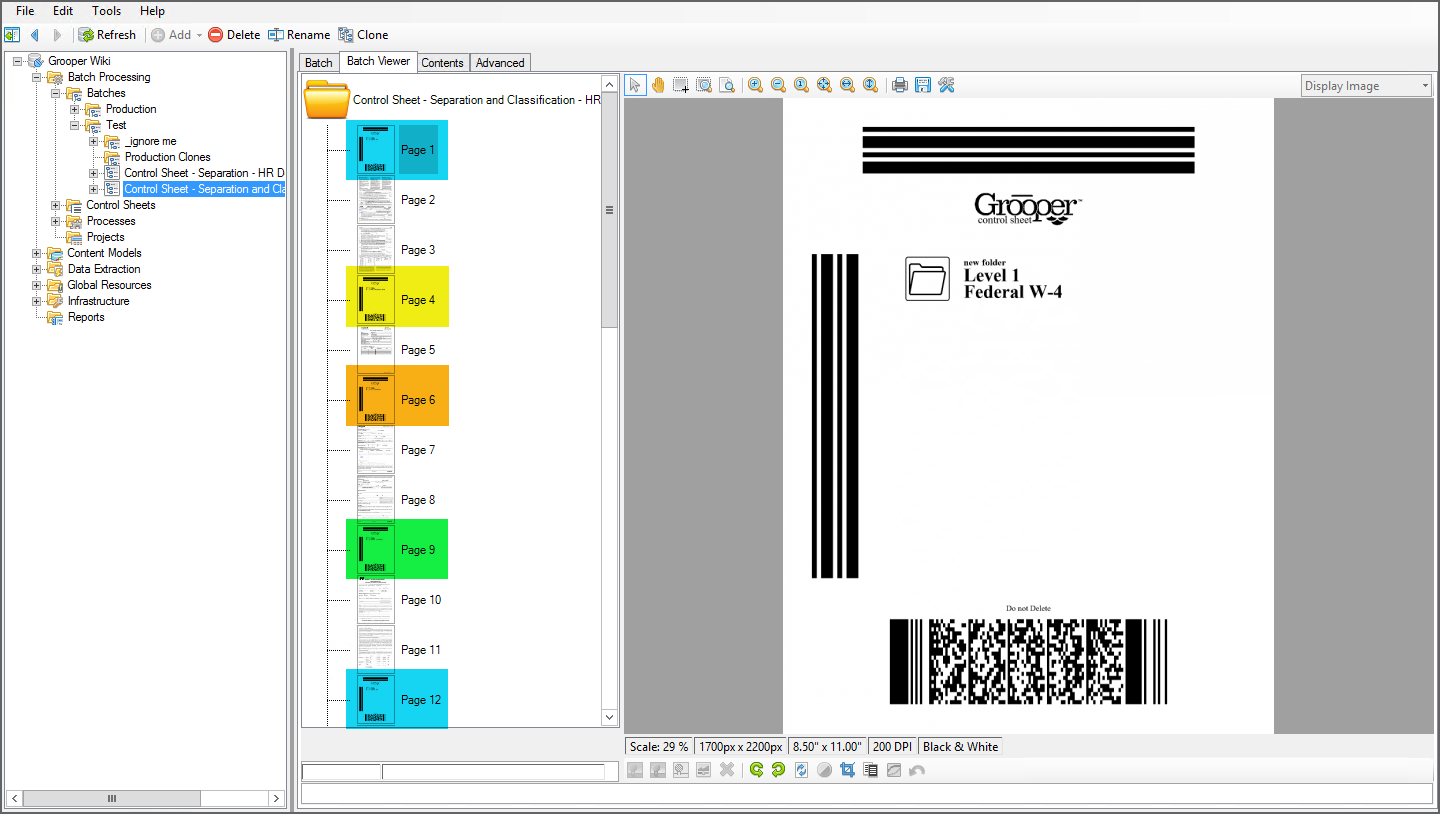The image size is (1440, 814).
Task: Click the page magnifier tool icon
Action: pos(727,85)
